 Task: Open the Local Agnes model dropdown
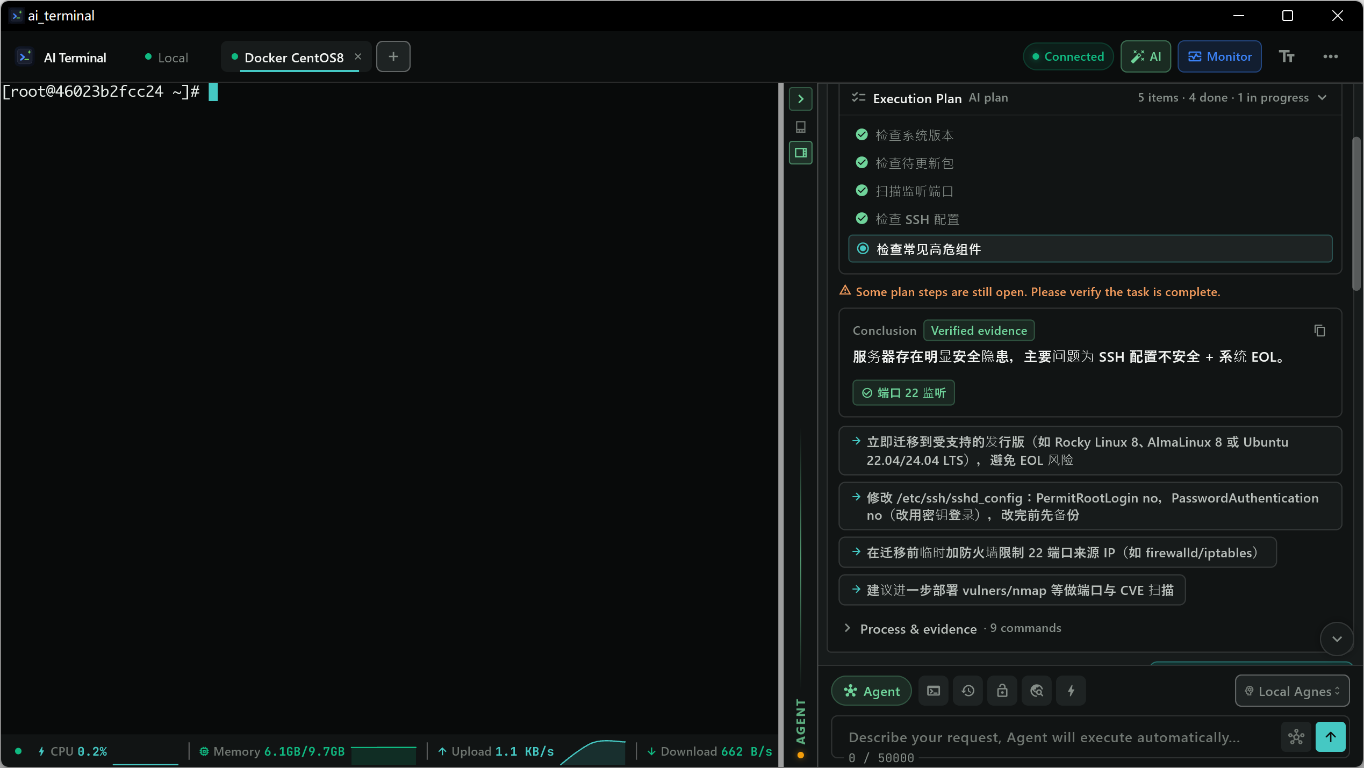pos(1292,691)
